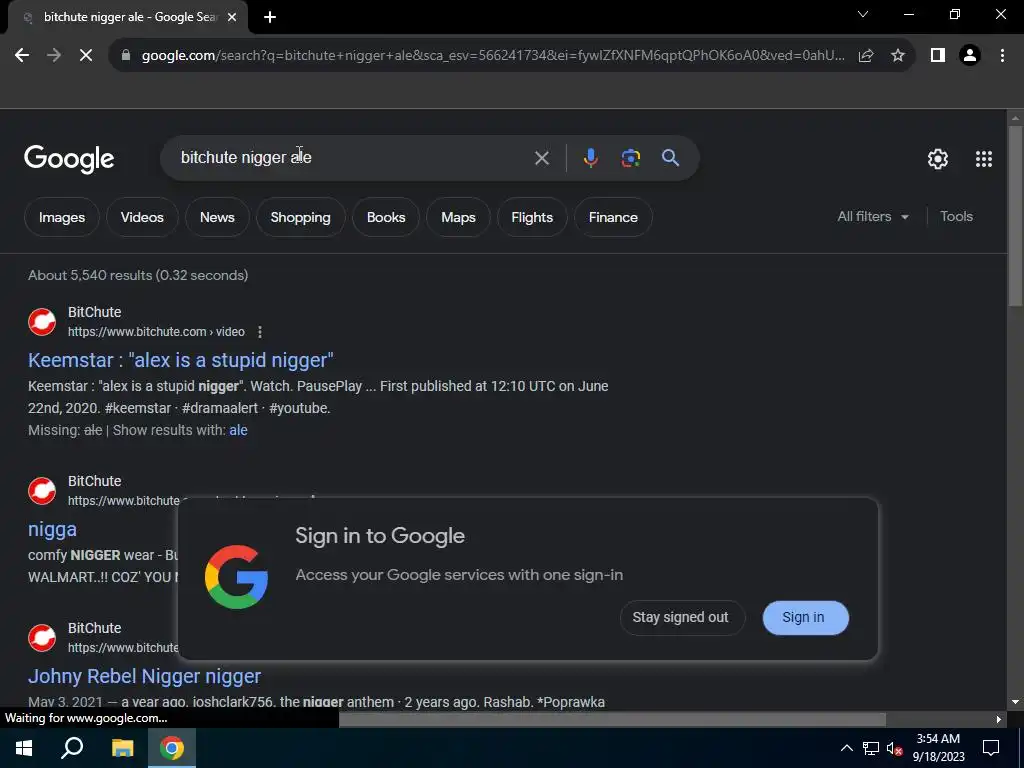Click the BitChute favicon of Johny Rebel result
The image size is (1024, 768).
click(x=42, y=638)
